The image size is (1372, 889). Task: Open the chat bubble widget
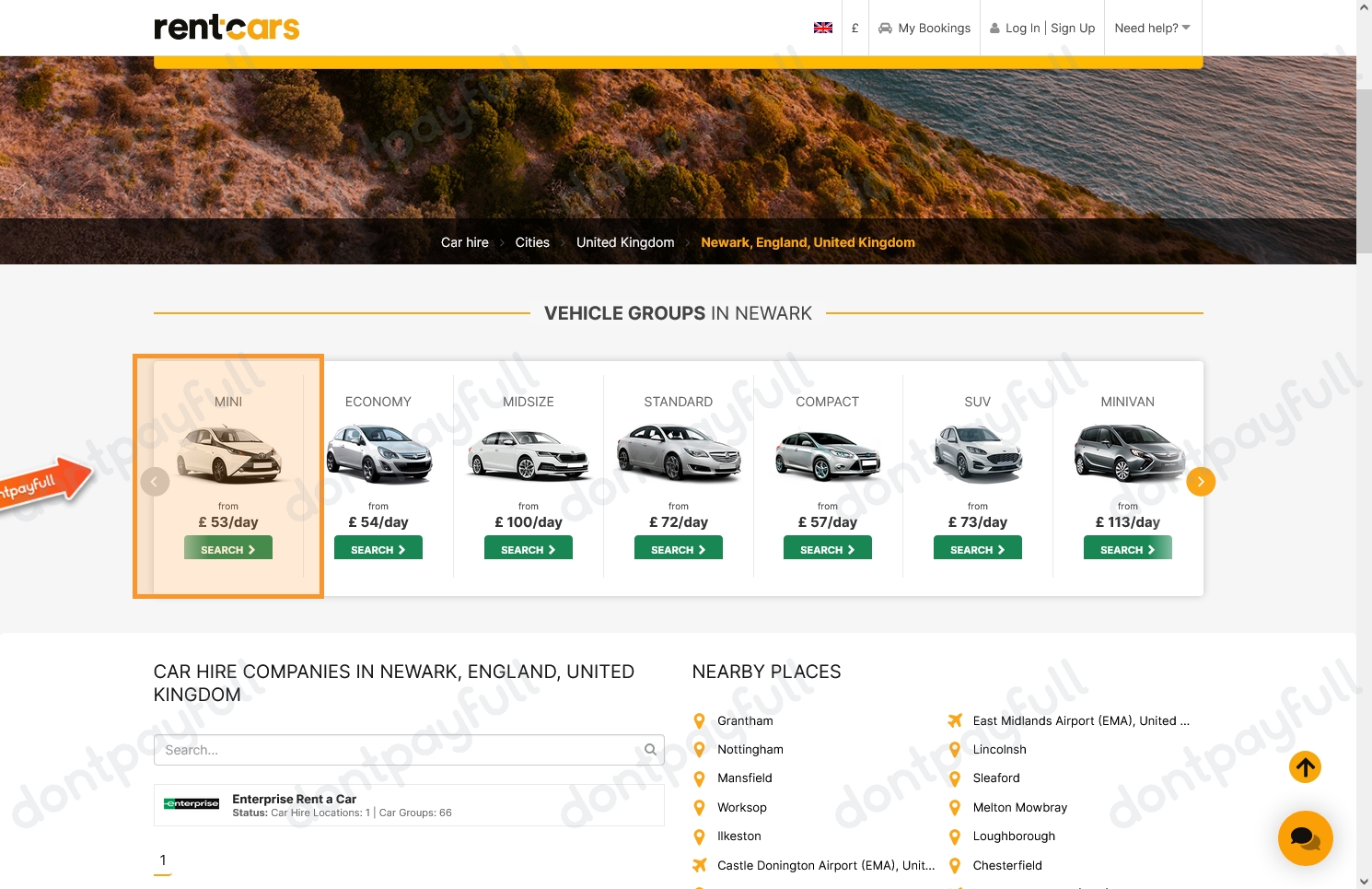(1305, 838)
